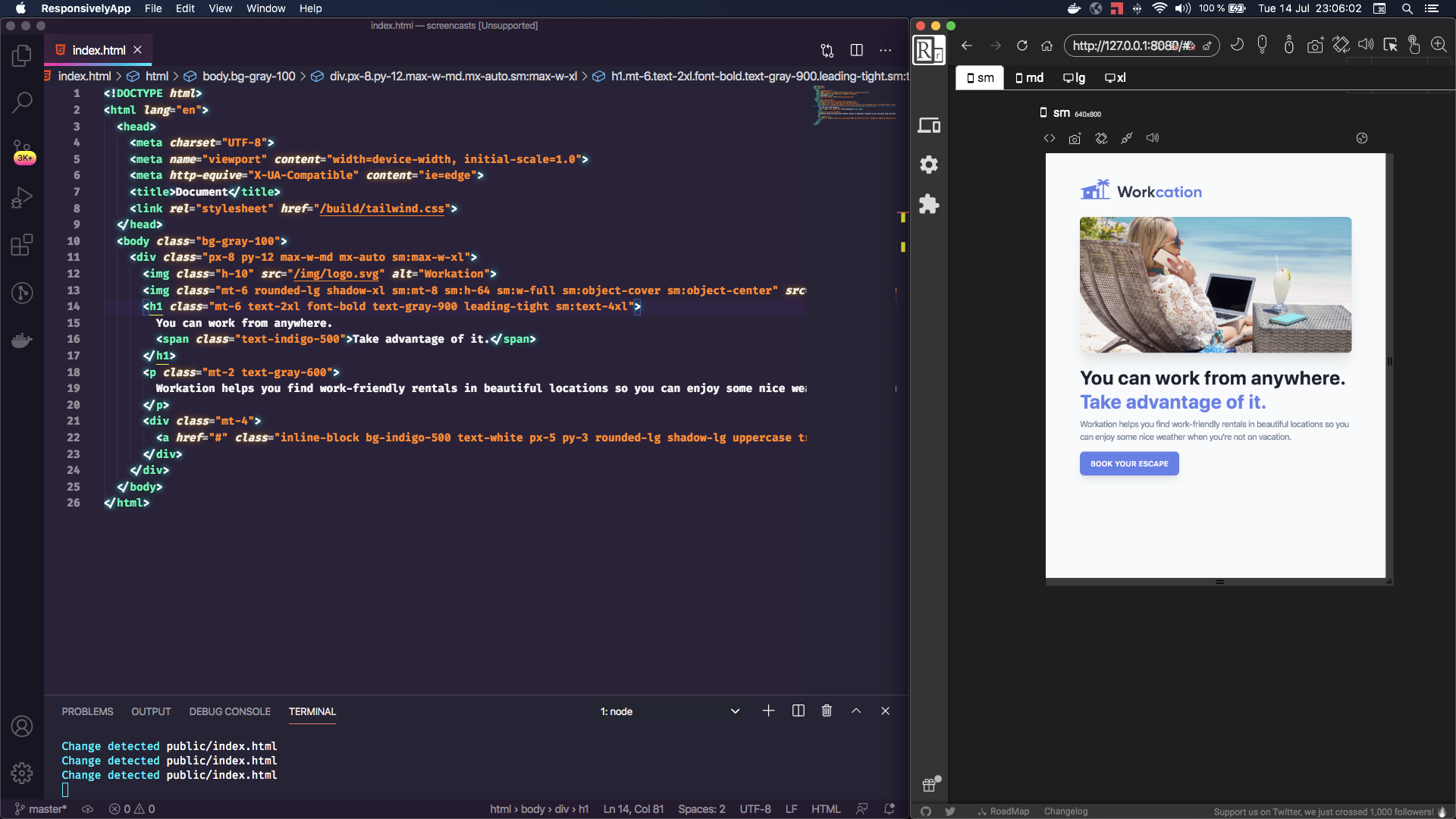Rotate all devices in ResponsivelyApp
Image resolution: width=1456 pixels, height=819 pixels.
click(1341, 45)
